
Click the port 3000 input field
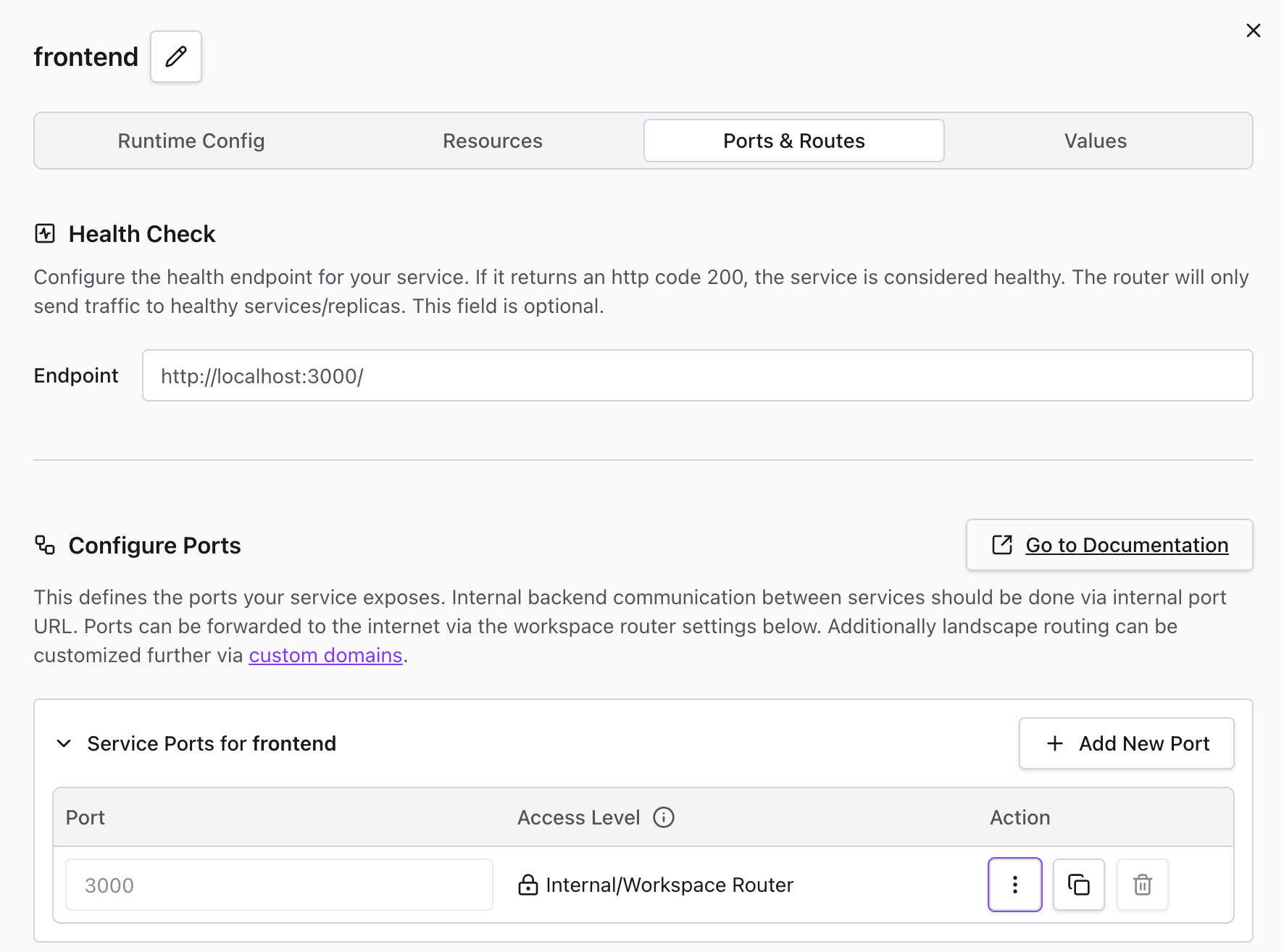click(279, 885)
